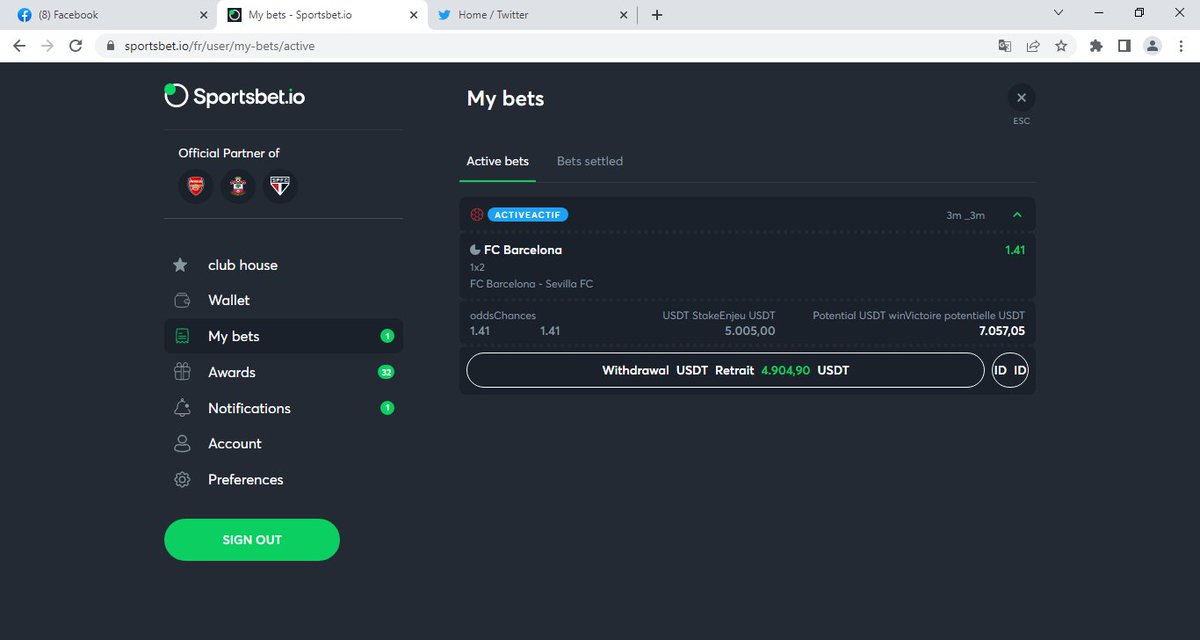
Task: Click the 3m time indicator
Action: (965, 215)
